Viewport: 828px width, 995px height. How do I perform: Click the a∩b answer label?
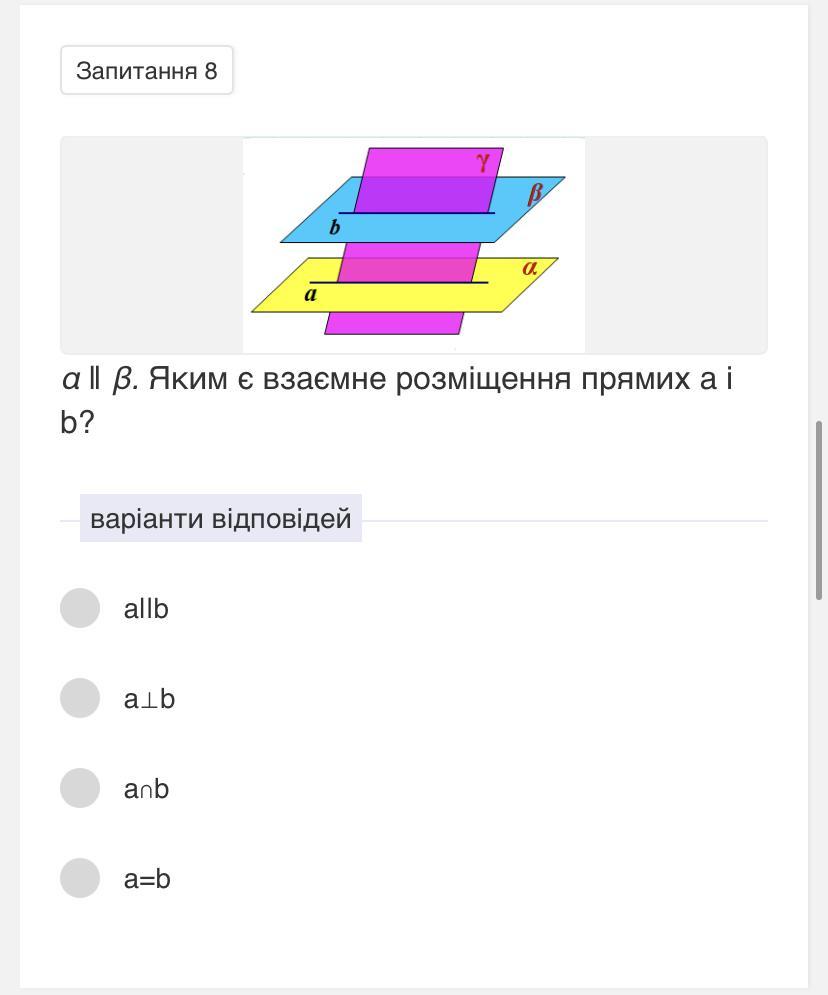146,789
